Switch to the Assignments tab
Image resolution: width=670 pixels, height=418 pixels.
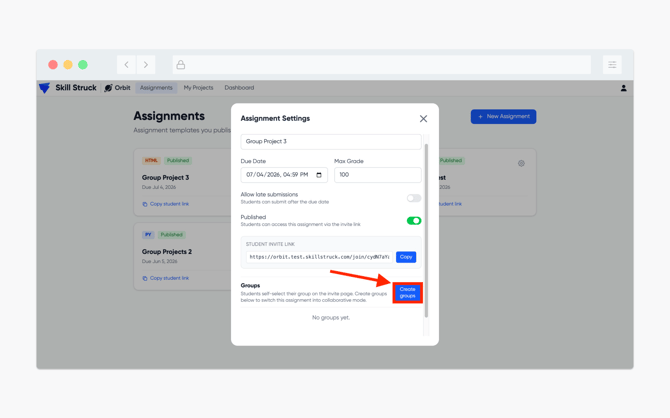pyautogui.click(x=156, y=88)
